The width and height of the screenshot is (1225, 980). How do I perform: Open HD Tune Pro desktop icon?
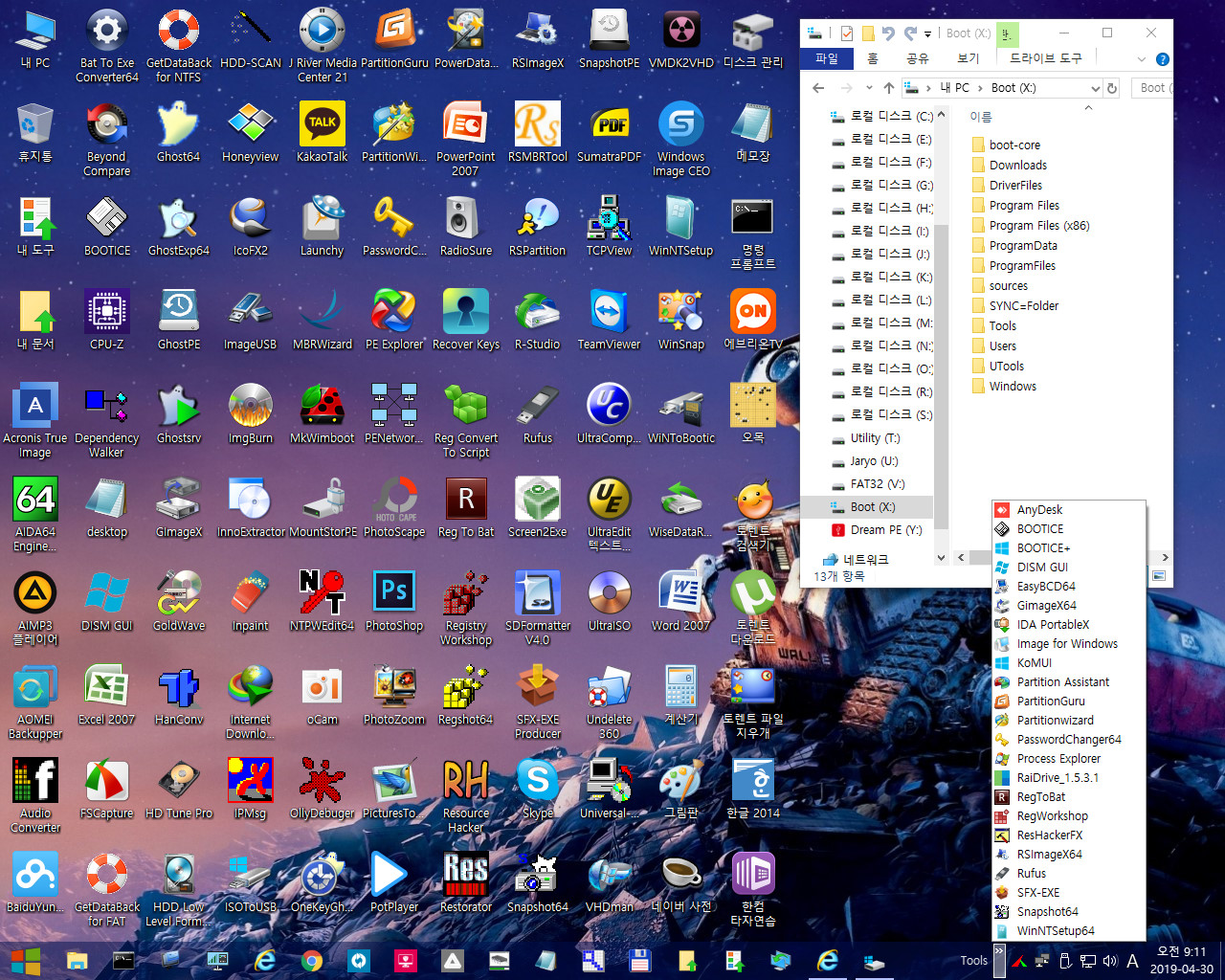click(179, 790)
